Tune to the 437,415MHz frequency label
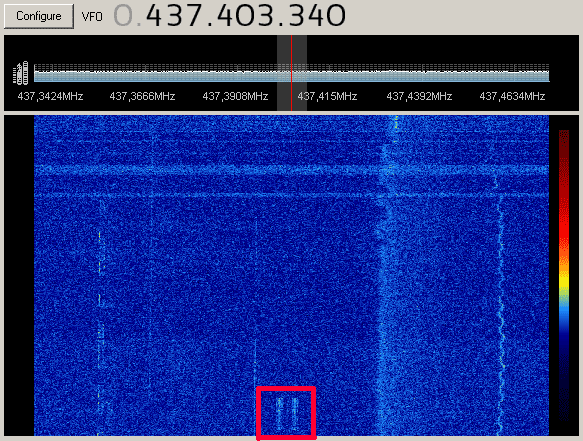Image resolution: width=583 pixels, height=441 pixels. (x=327, y=96)
